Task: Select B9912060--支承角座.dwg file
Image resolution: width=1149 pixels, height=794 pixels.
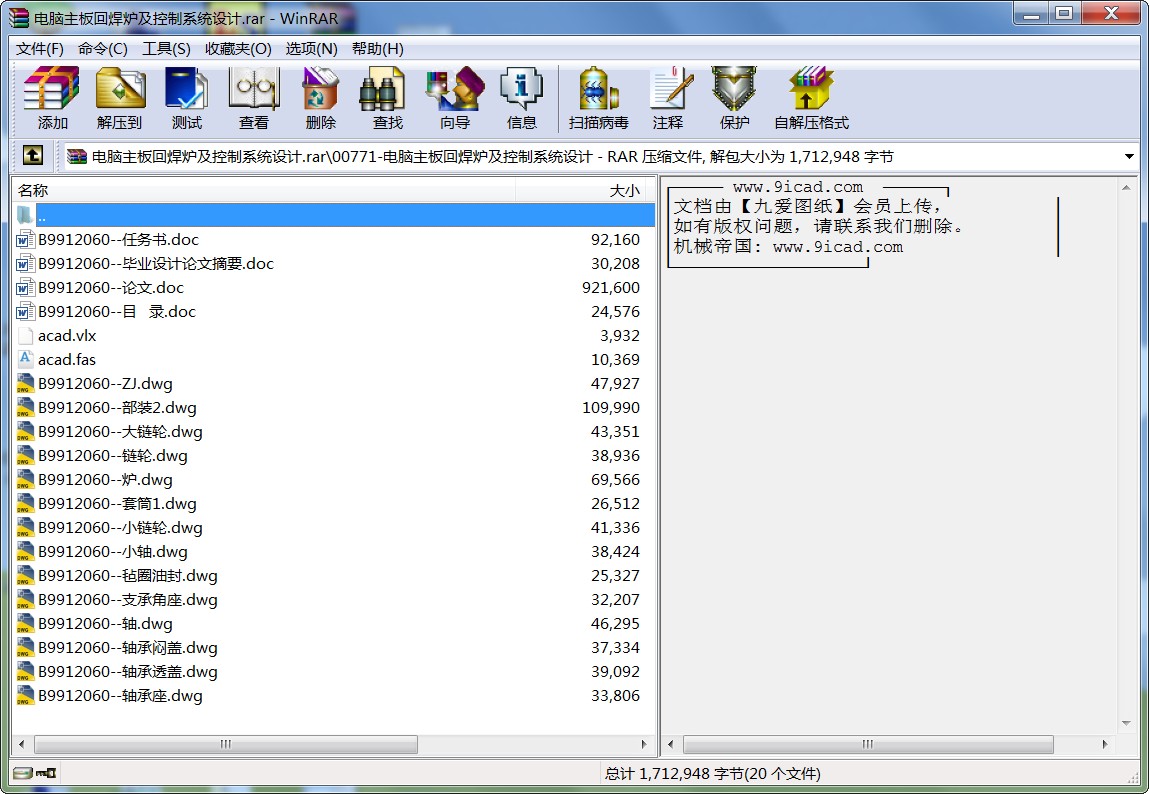Action: [x=128, y=600]
